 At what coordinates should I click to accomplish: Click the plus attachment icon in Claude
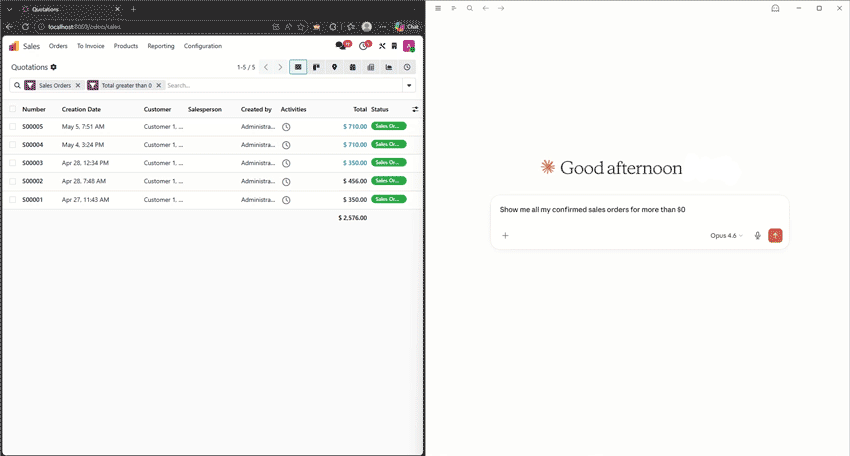[505, 235]
